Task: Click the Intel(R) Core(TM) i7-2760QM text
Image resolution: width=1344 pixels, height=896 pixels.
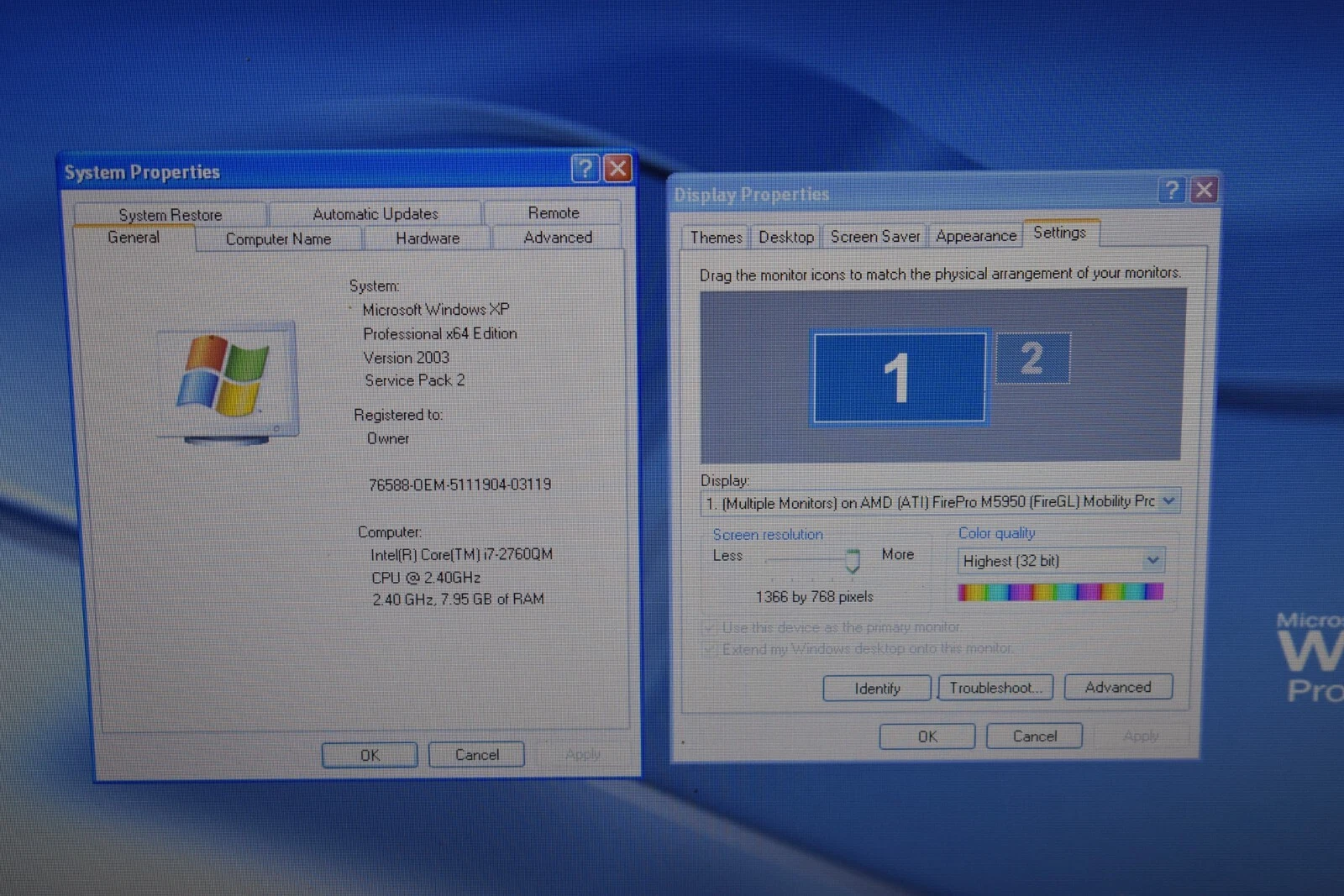Action: [462, 554]
